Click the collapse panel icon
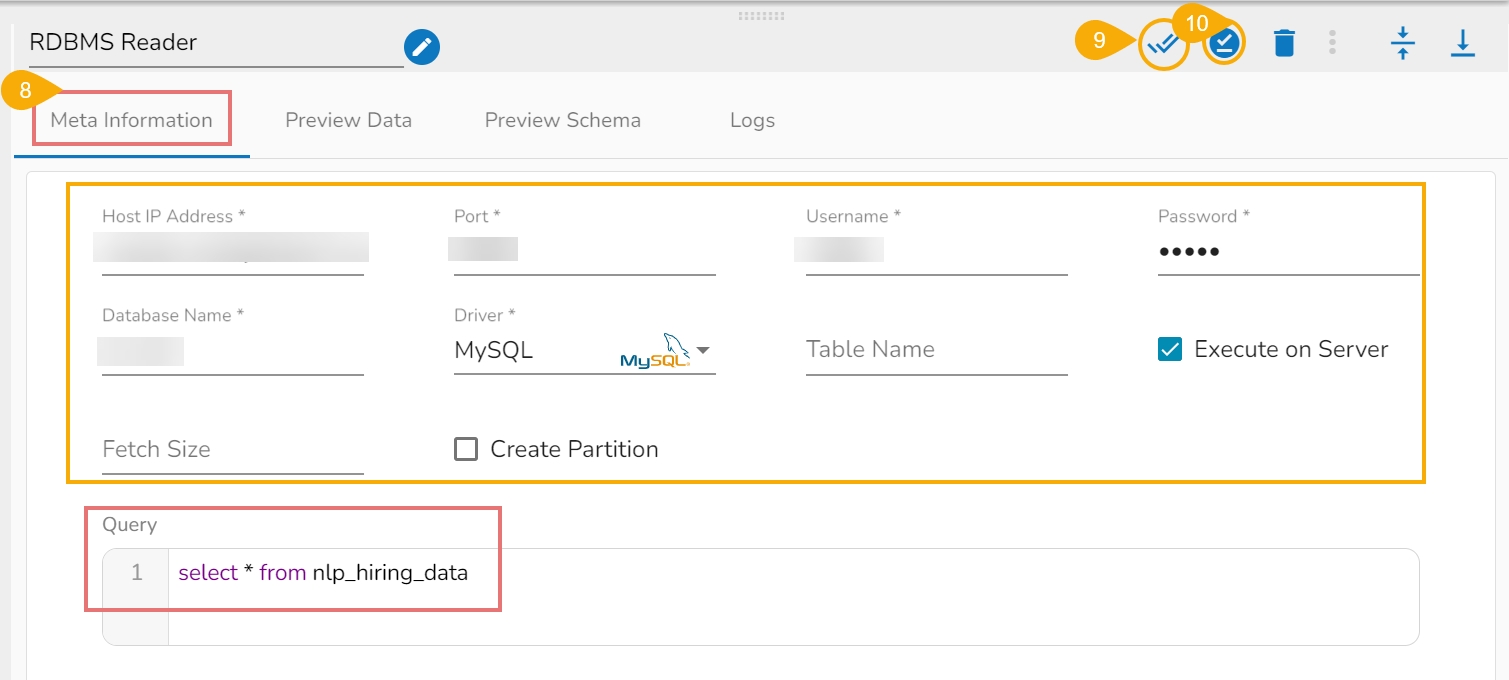The width and height of the screenshot is (1509, 680). tap(1403, 43)
